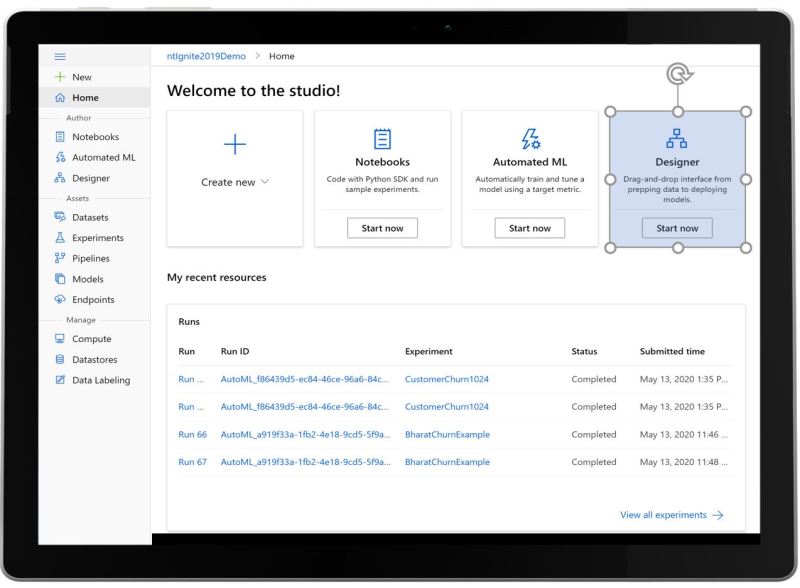Open the Run 67 link

pos(192,462)
